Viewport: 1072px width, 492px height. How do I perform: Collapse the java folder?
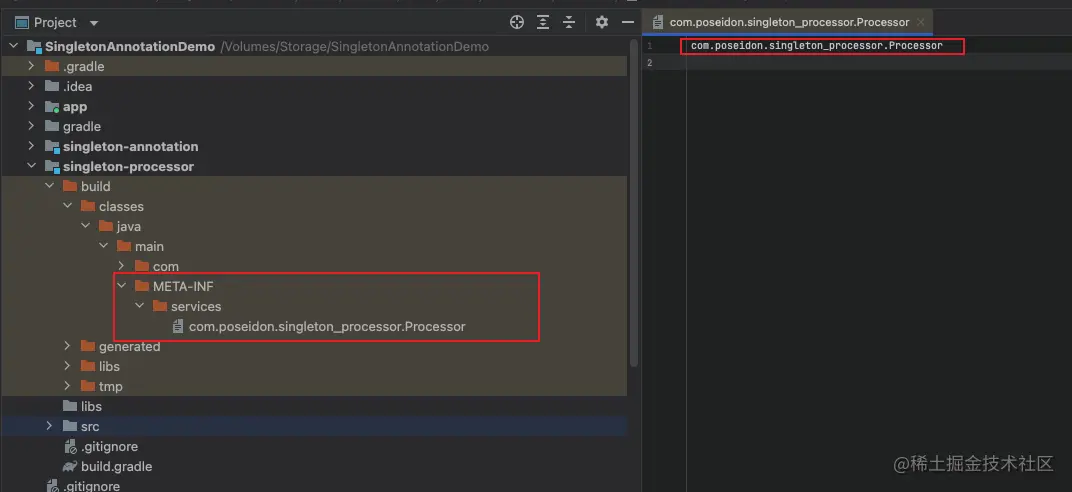click(x=85, y=226)
